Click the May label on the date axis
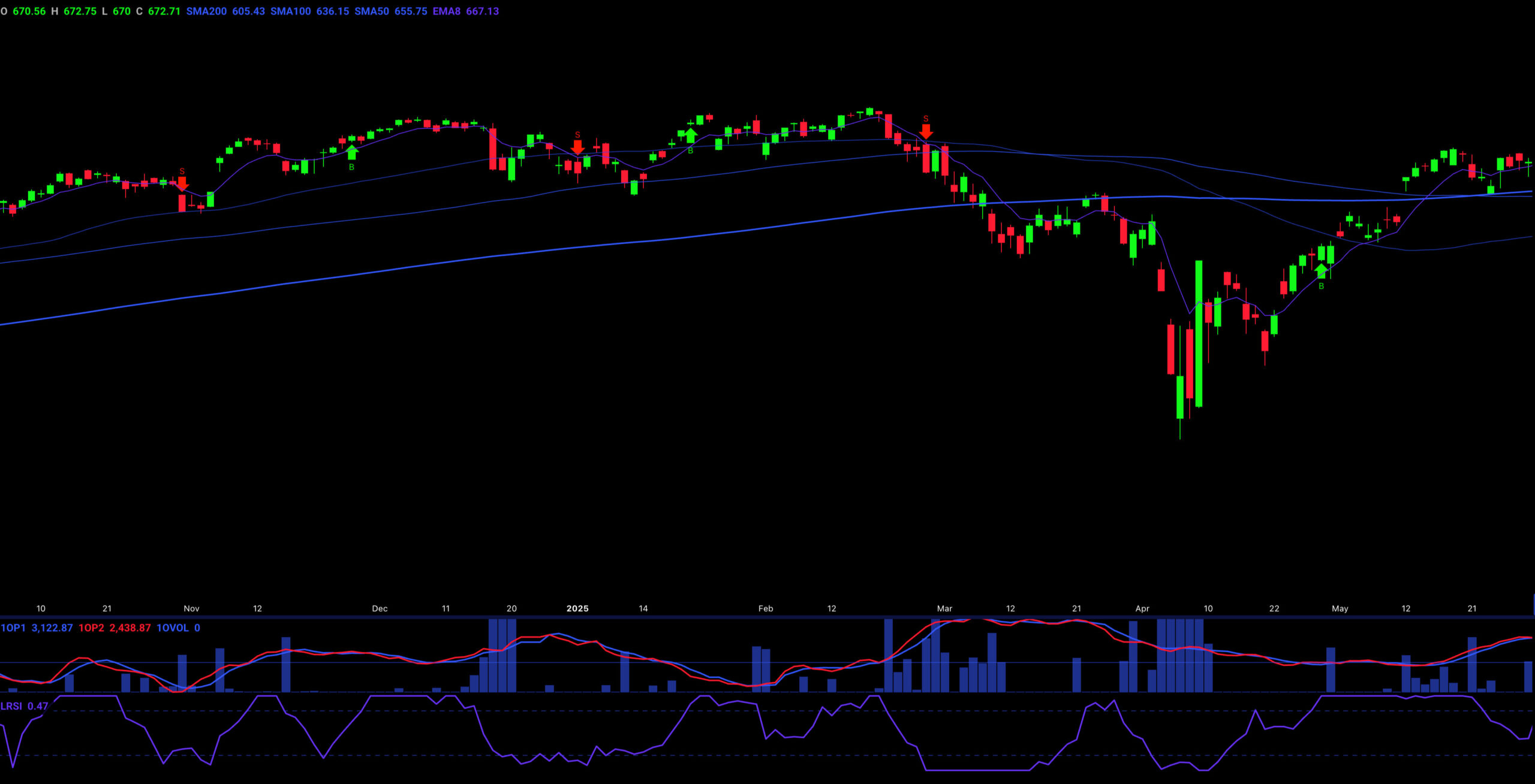 1340,608
